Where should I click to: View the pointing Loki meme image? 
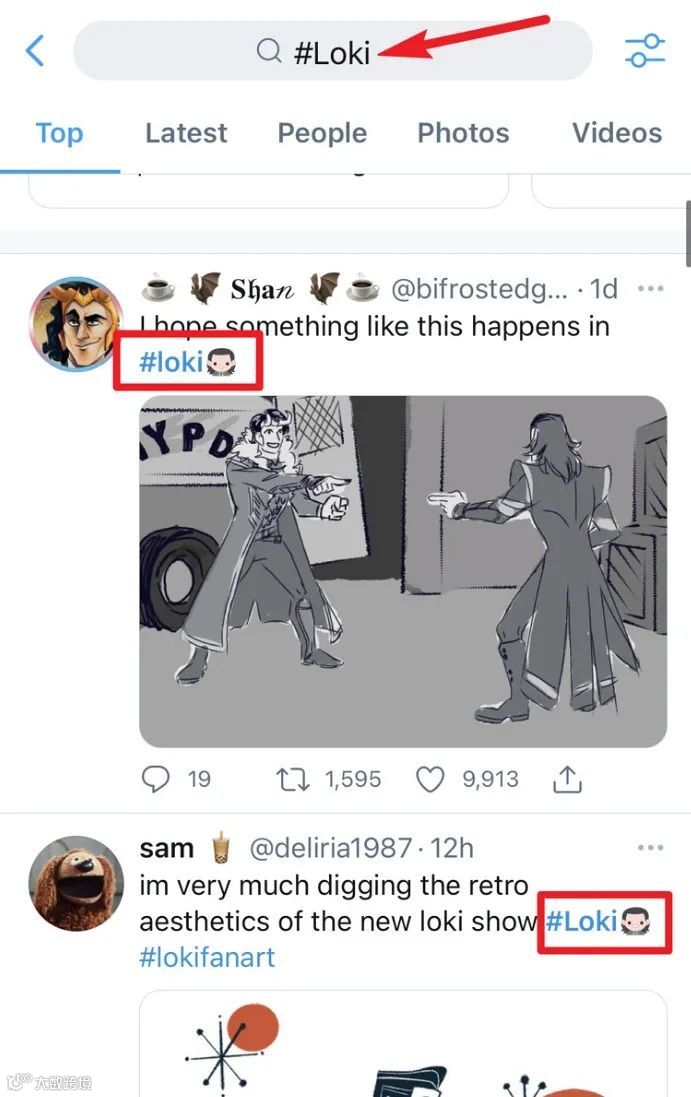coord(400,570)
